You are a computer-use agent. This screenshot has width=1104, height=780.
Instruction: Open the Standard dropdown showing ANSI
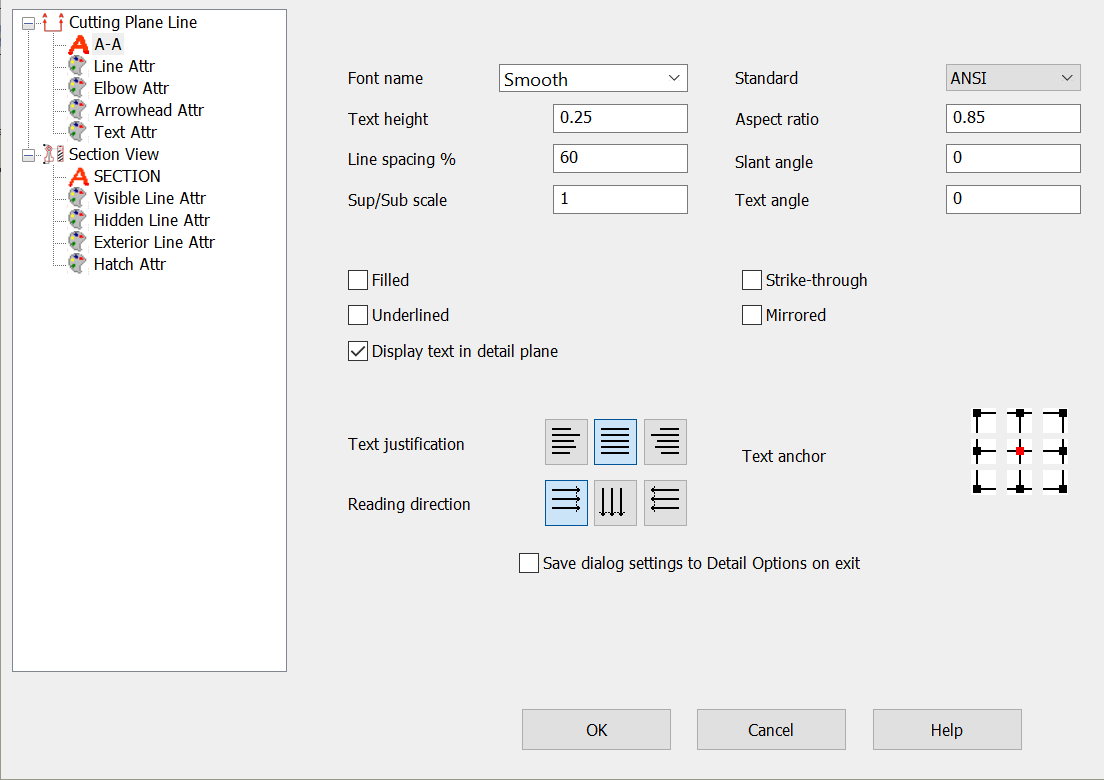pyautogui.click(x=1012, y=77)
